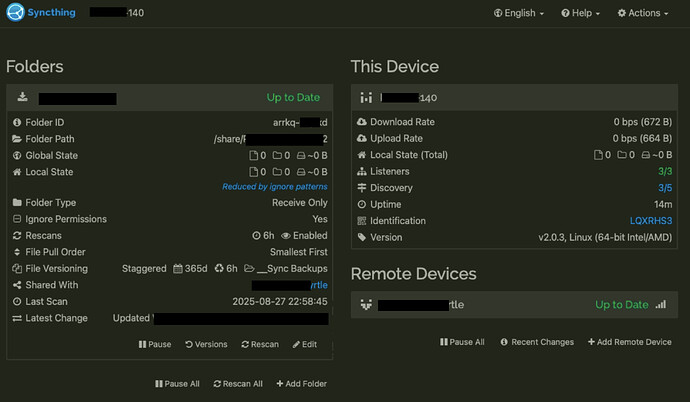Click the Shared With share icon
This screenshot has width=690, height=402.
coord(17,285)
